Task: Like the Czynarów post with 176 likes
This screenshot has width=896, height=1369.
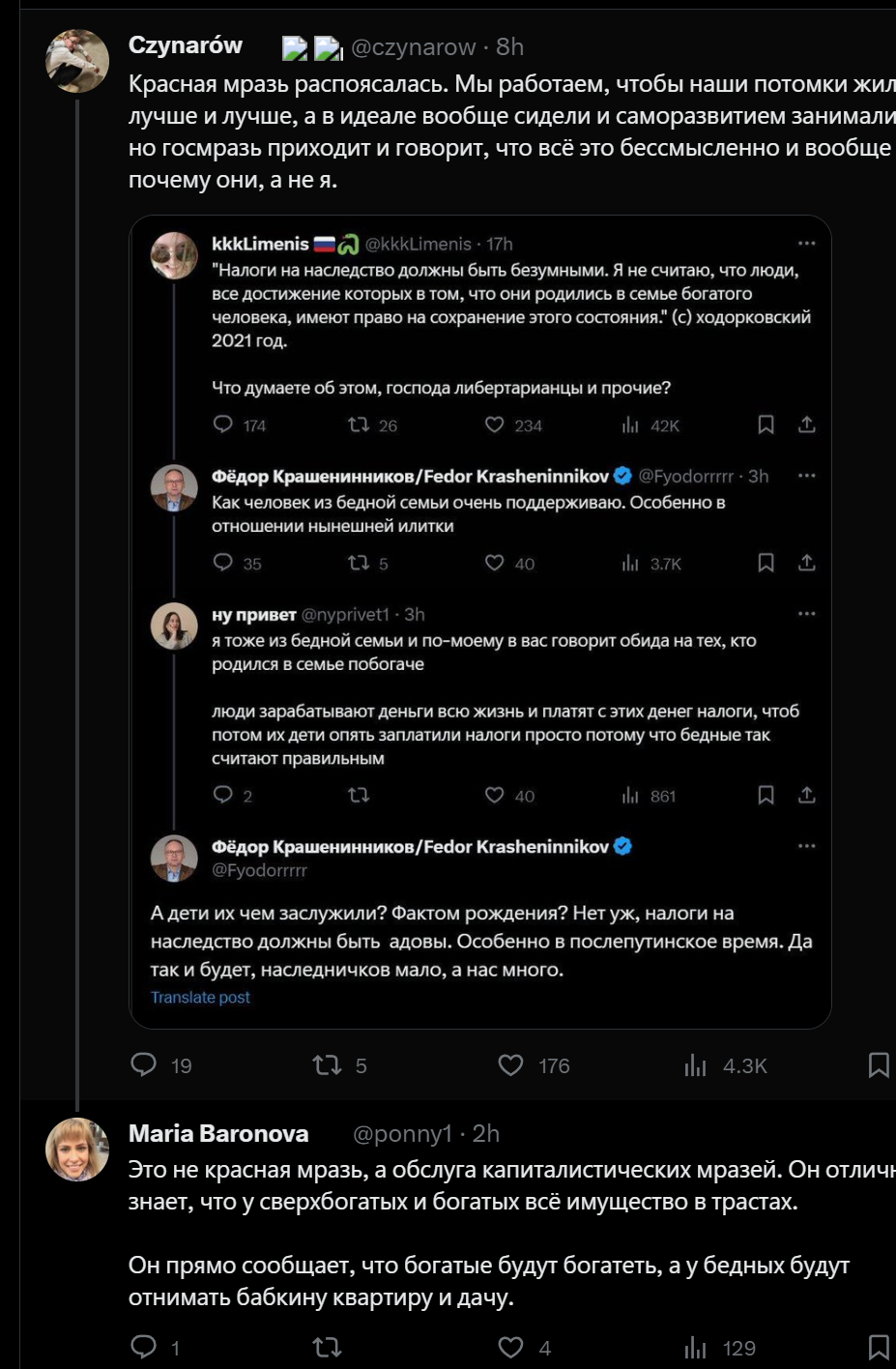Action: (x=510, y=1064)
